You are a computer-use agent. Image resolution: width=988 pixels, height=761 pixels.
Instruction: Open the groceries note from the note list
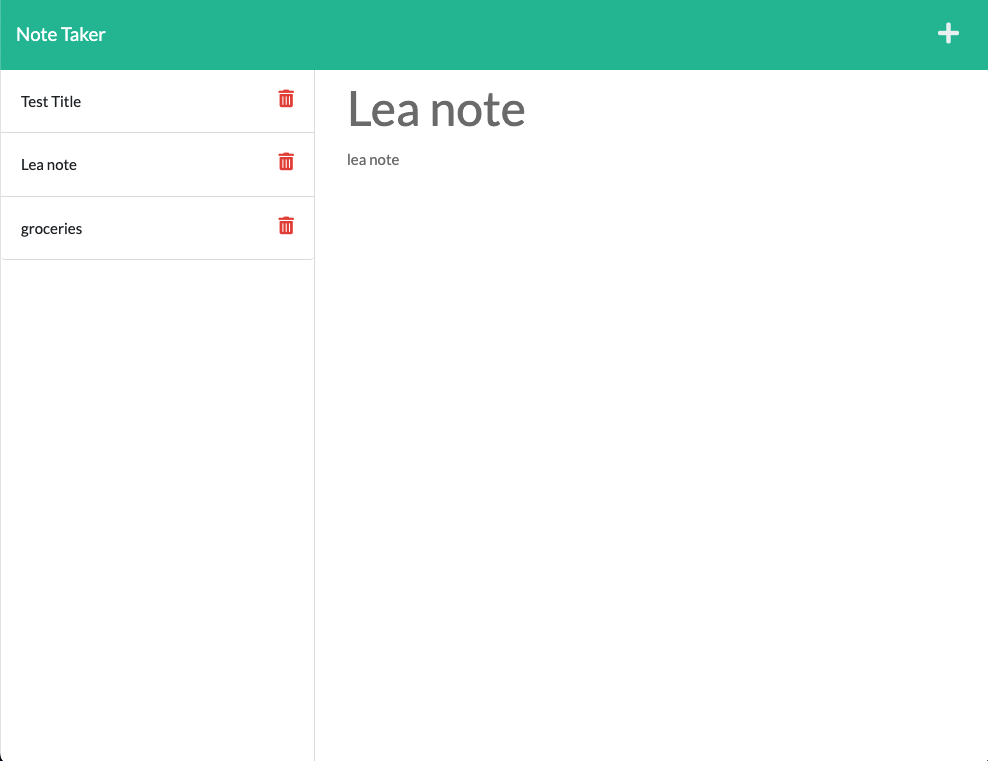[51, 228]
